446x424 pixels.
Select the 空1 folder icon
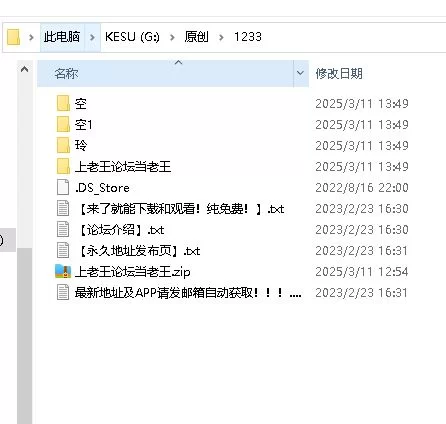pos(63,125)
